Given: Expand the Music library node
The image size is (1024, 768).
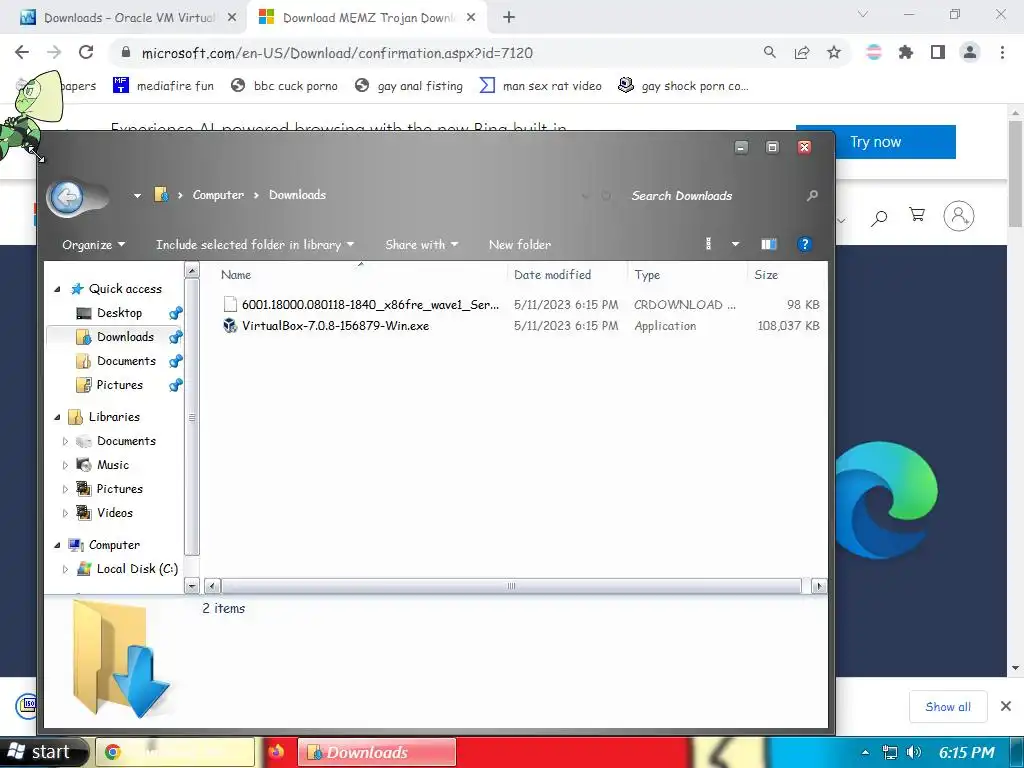Looking at the screenshot, I should pyautogui.click(x=65, y=465).
